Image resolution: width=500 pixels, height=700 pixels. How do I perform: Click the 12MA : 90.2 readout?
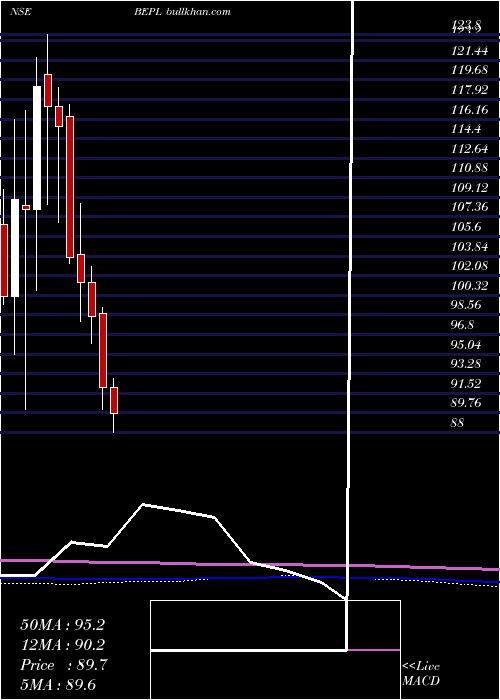[62, 645]
